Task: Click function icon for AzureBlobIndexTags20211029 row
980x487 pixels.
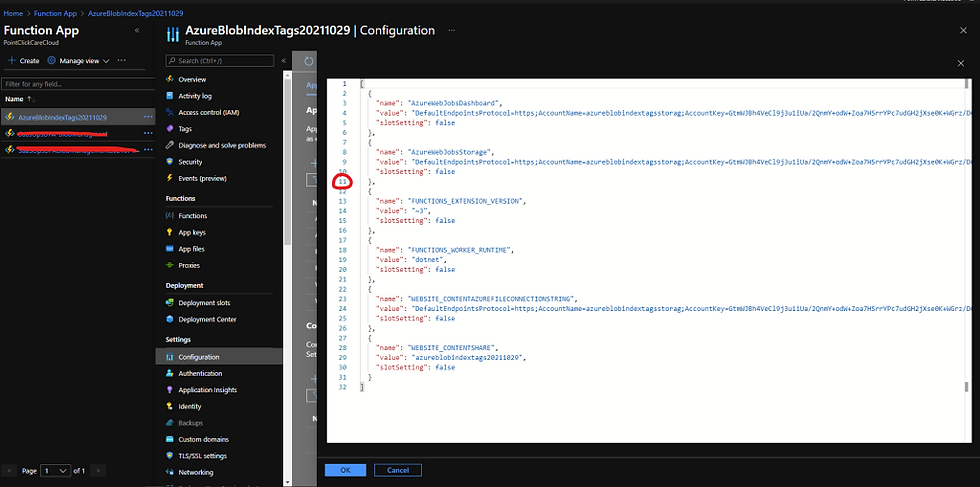Action: (x=9, y=117)
